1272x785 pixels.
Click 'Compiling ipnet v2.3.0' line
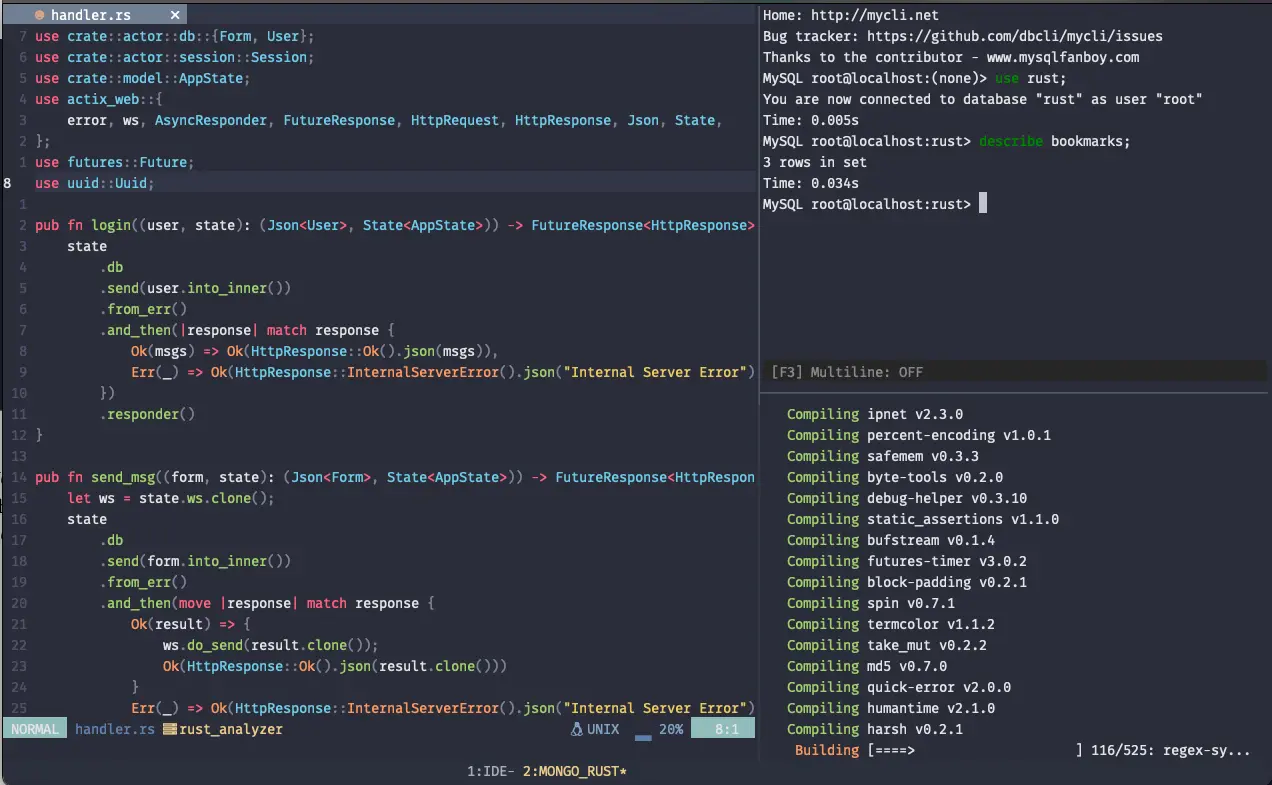point(875,414)
